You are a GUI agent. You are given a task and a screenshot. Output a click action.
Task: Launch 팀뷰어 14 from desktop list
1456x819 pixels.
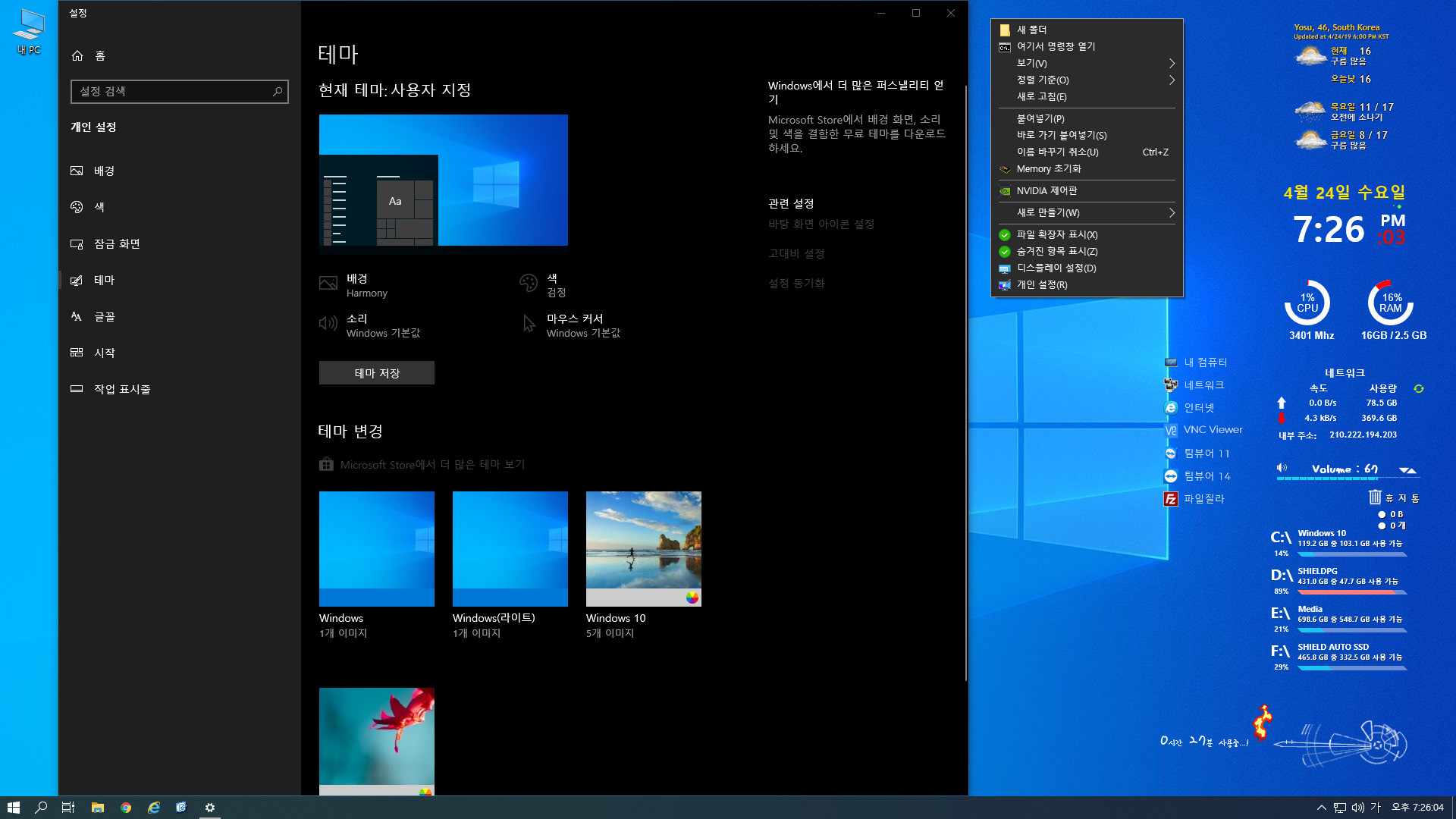pos(1197,476)
